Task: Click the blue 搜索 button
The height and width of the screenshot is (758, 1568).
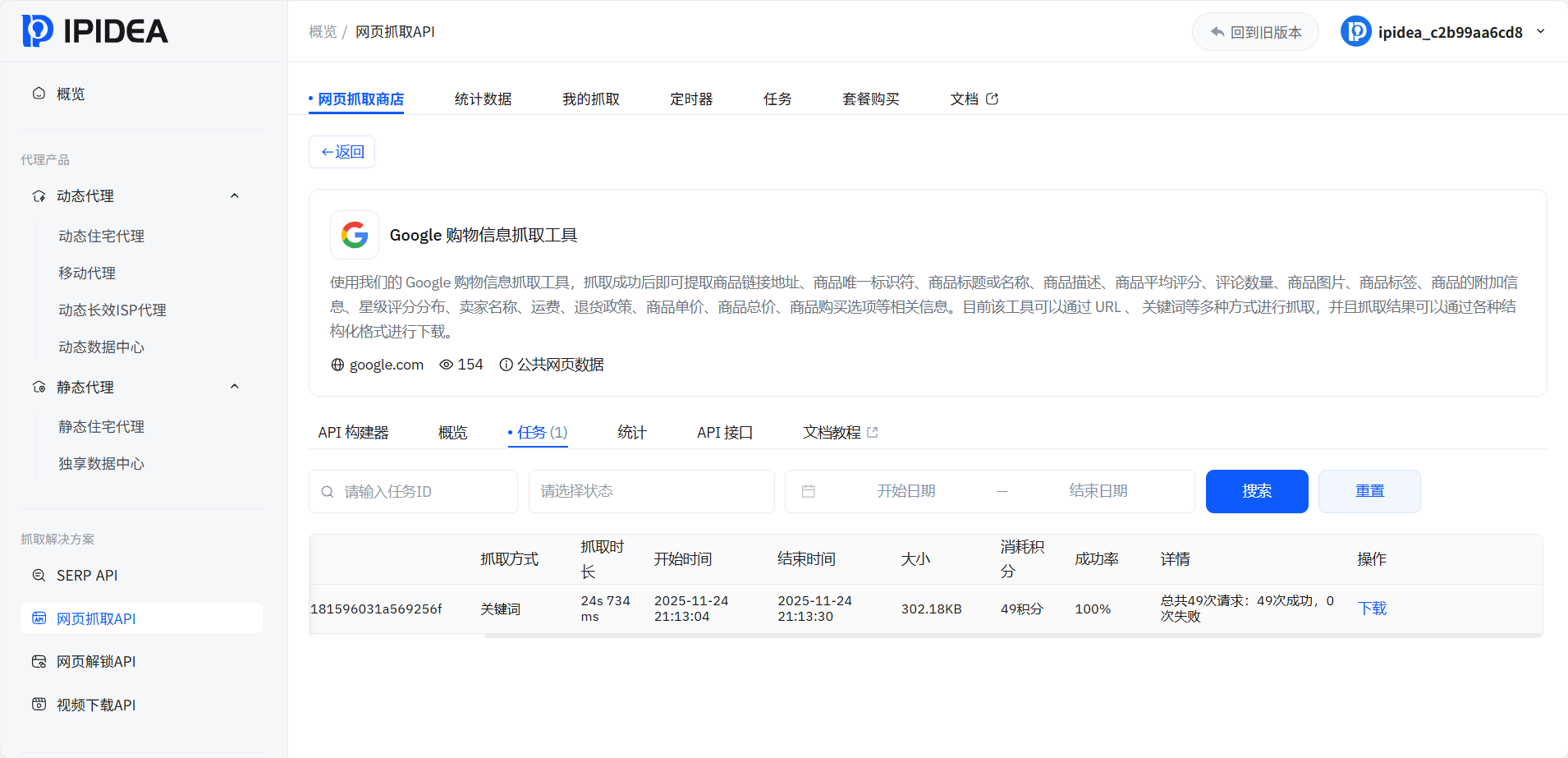Action: coord(1257,491)
